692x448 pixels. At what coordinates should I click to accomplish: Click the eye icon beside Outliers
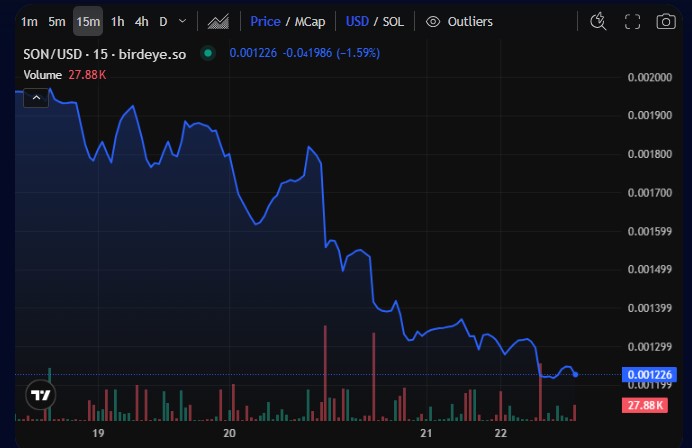point(433,21)
